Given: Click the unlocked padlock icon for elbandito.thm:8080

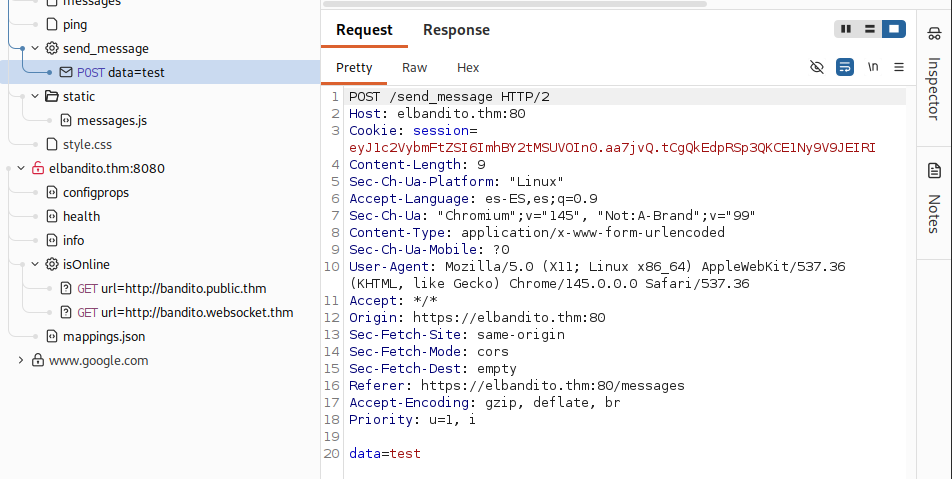Looking at the screenshot, I should tap(38, 168).
